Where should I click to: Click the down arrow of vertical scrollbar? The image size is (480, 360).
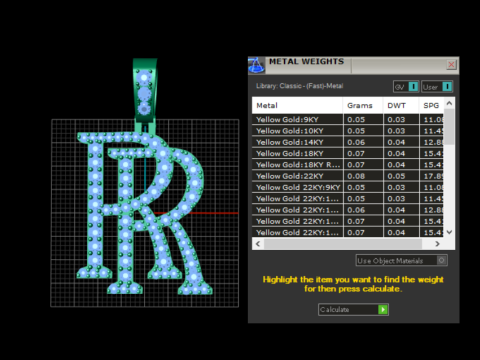coord(449,232)
